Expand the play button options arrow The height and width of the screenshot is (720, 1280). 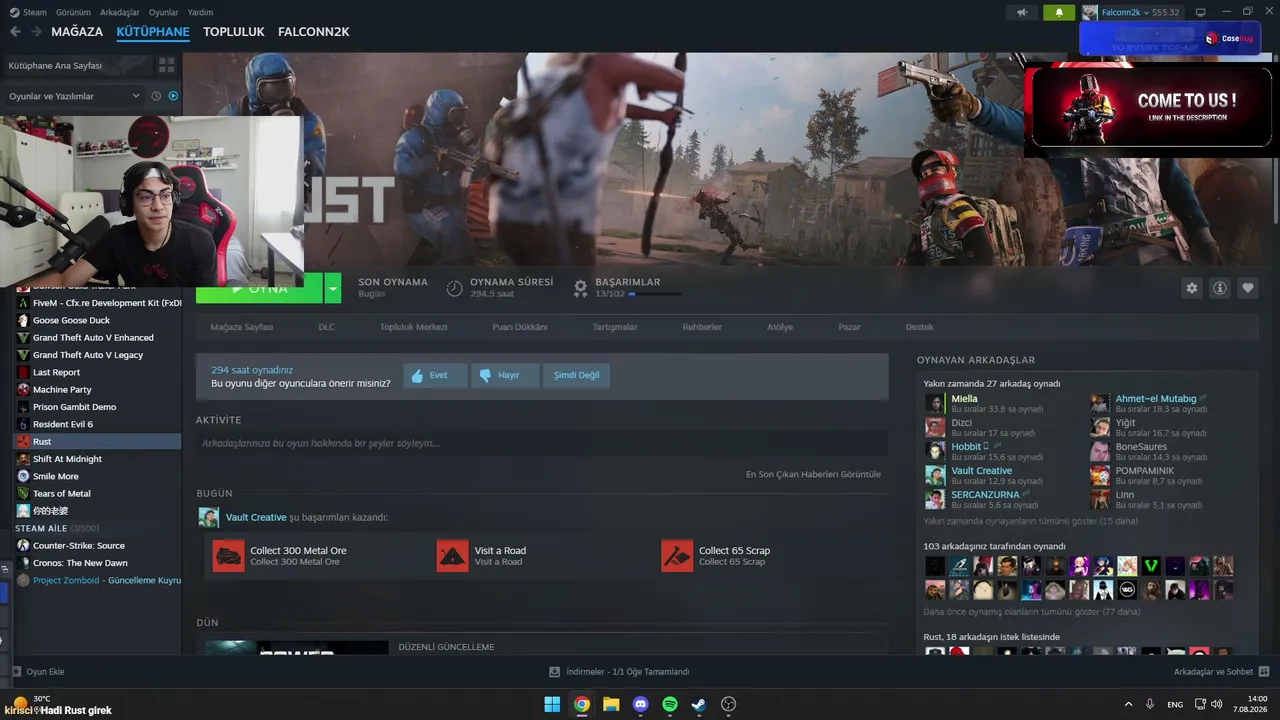click(x=333, y=288)
